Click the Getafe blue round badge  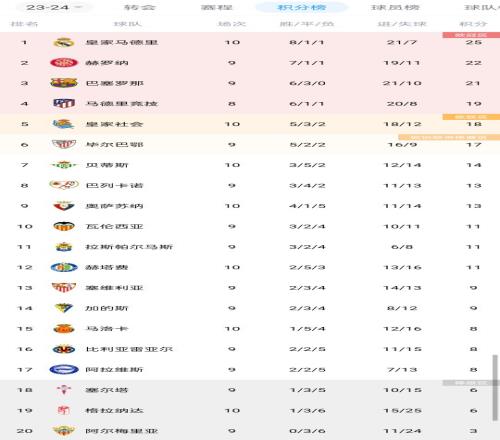point(64,267)
